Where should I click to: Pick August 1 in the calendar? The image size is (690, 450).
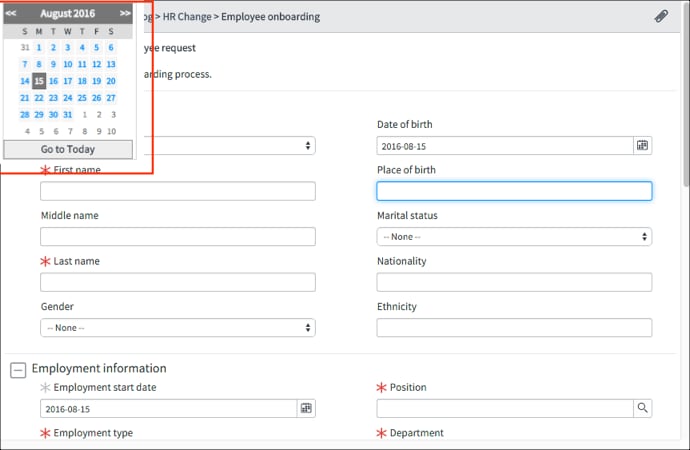39,48
